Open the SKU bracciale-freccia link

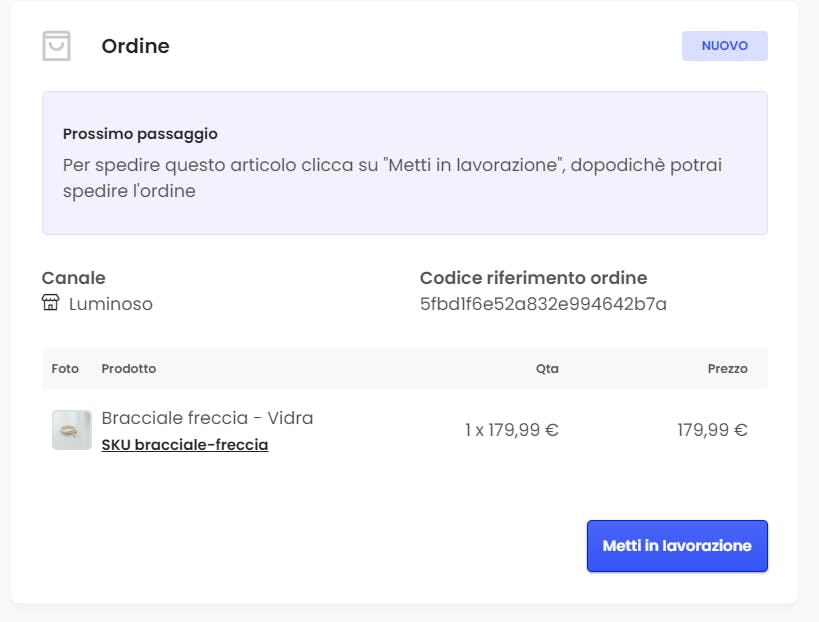(185, 445)
